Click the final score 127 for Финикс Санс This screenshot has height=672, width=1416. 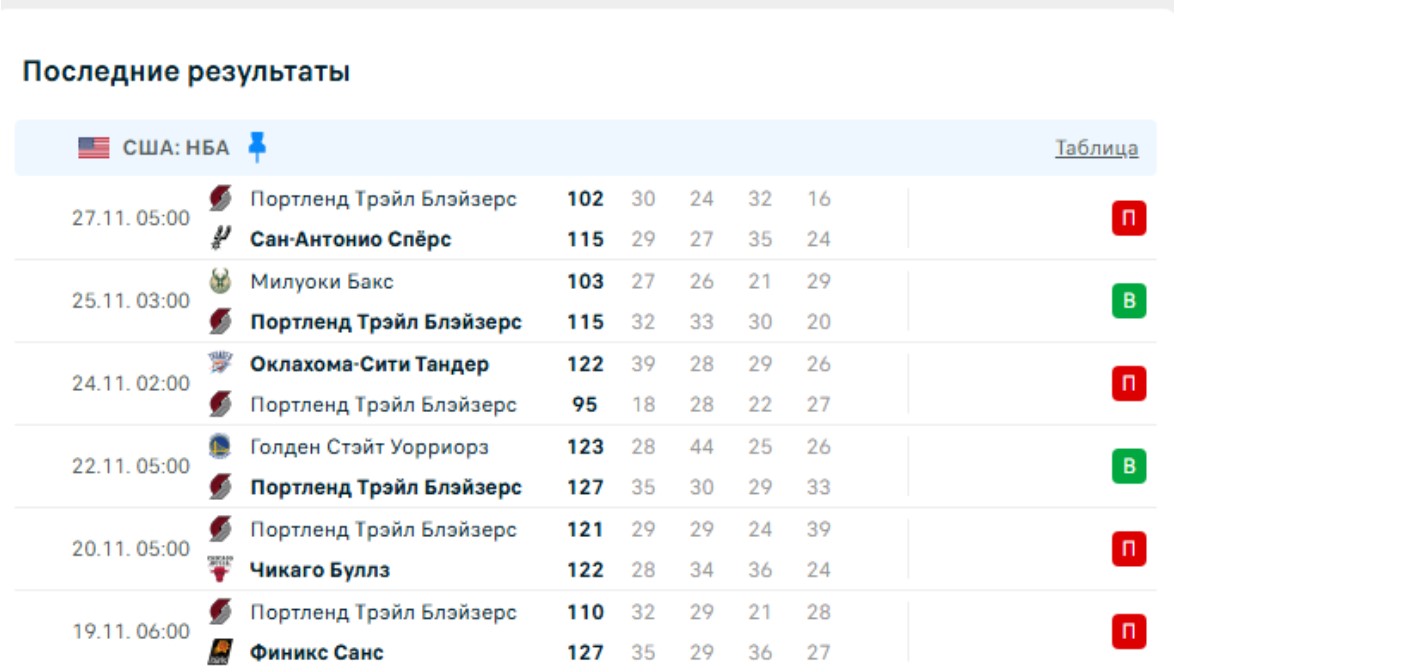tap(585, 653)
